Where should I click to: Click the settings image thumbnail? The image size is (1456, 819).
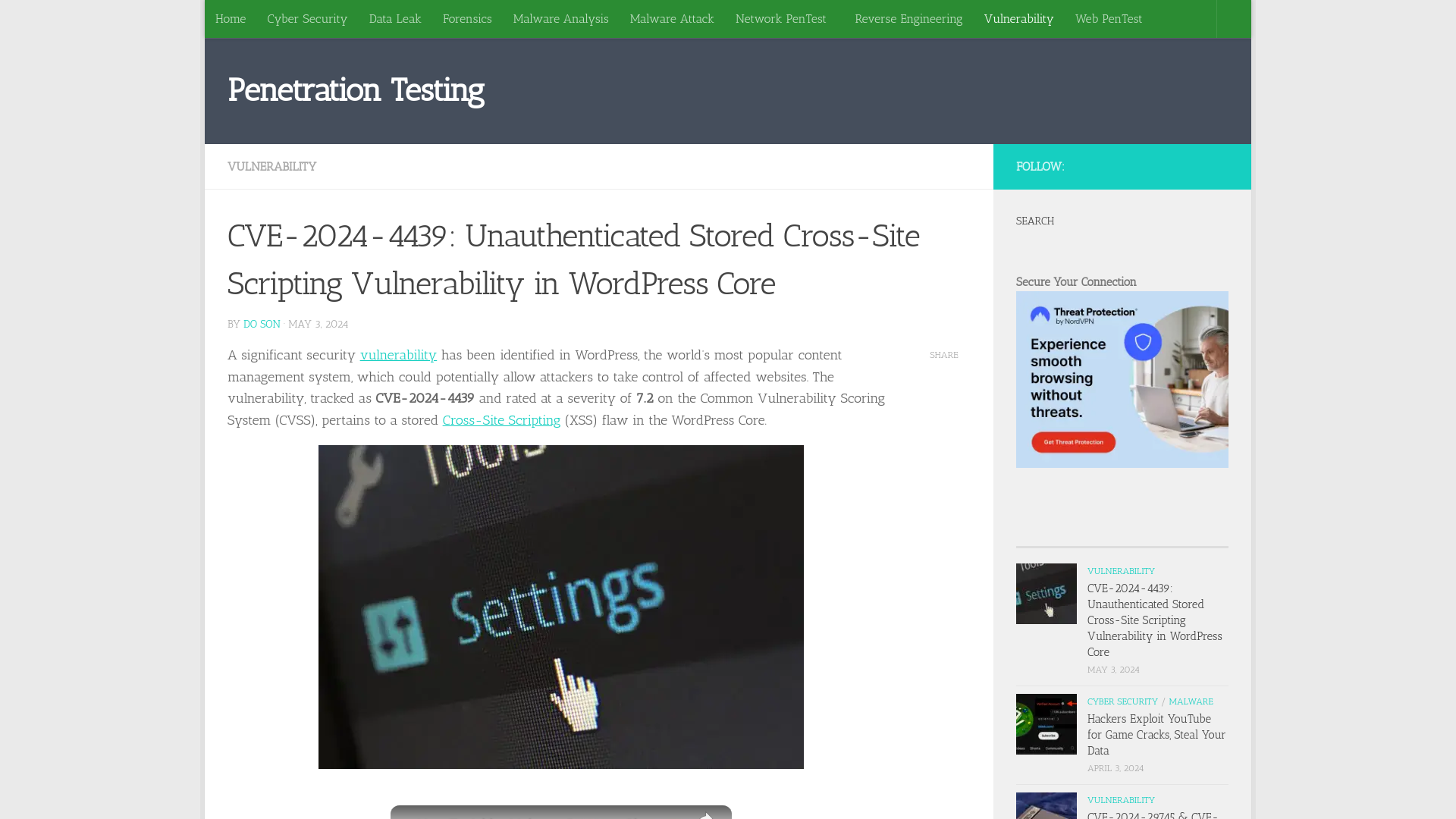[x=1046, y=593]
